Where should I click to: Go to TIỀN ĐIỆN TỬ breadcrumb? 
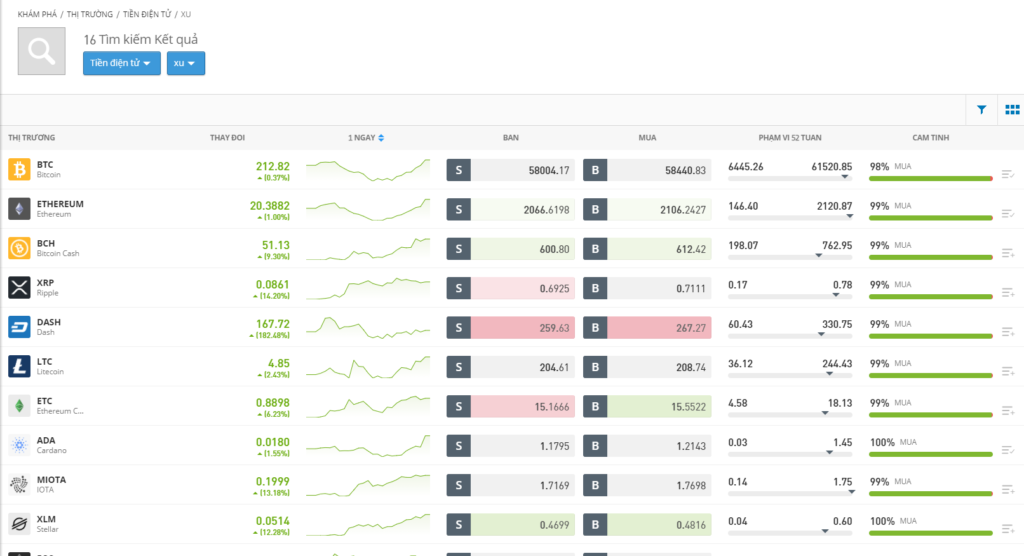pos(147,14)
